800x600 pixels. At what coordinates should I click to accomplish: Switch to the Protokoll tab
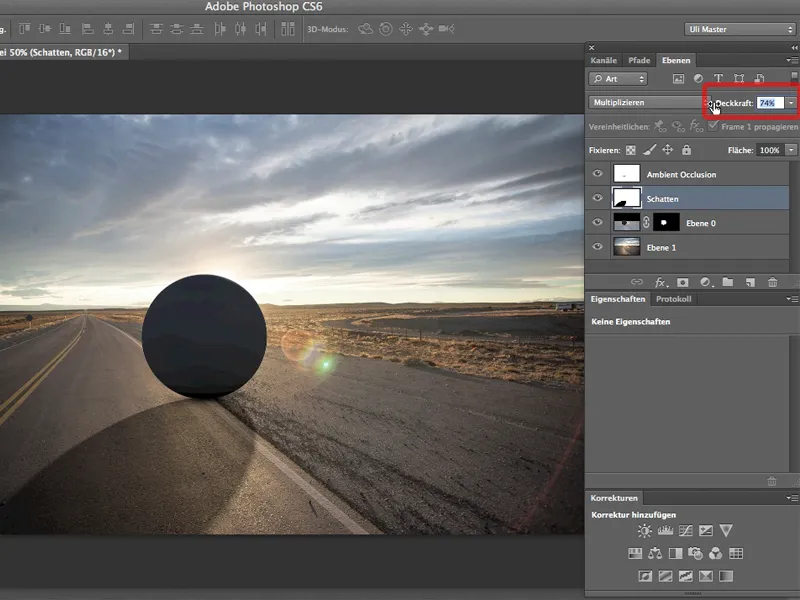[673, 299]
